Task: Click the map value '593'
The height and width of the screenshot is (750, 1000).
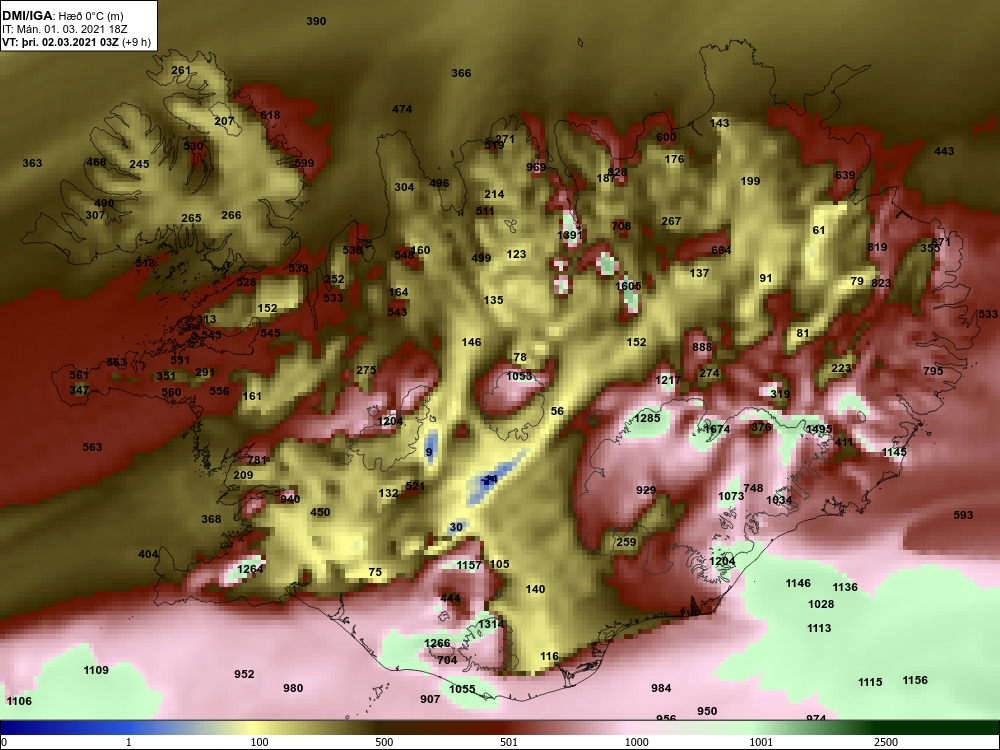Action: click(964, 515)
